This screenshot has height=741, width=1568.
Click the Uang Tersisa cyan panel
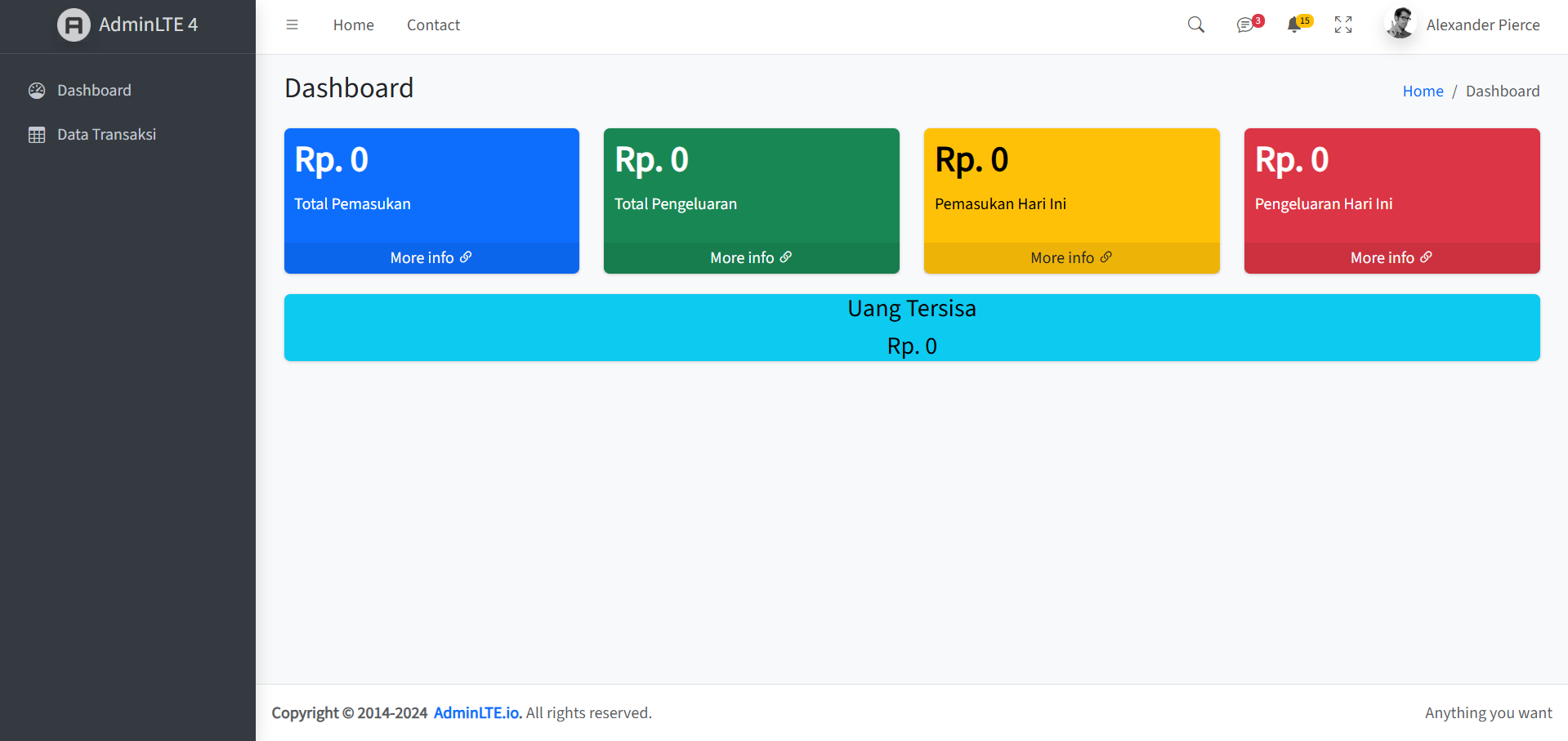912,328
